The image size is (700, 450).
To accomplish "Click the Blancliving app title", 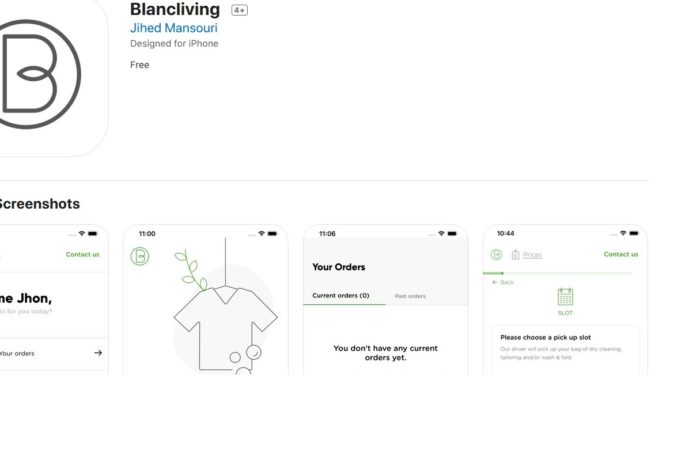I will 175,10.
